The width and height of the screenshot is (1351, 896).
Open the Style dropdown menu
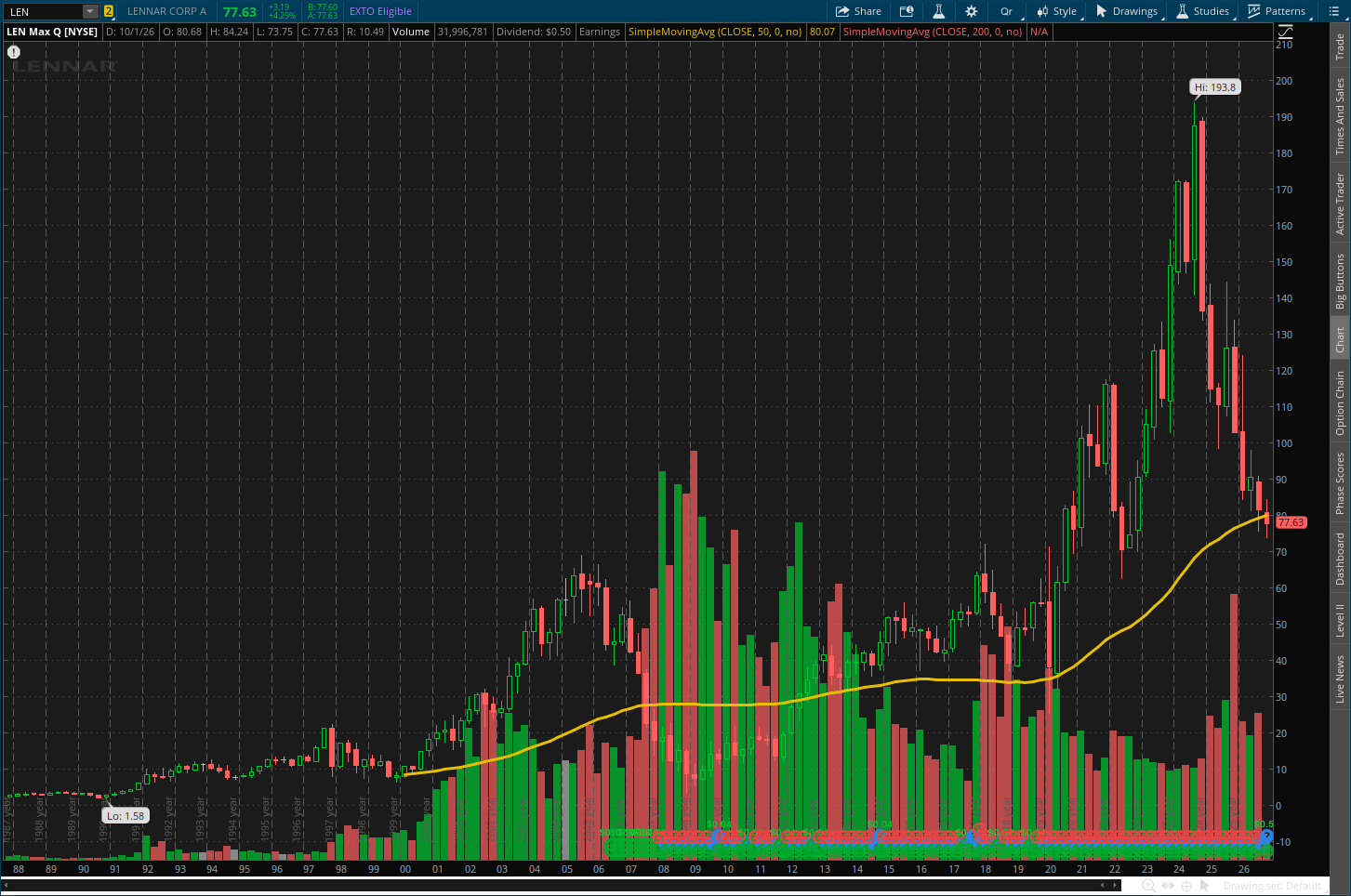coord(1057,11)
